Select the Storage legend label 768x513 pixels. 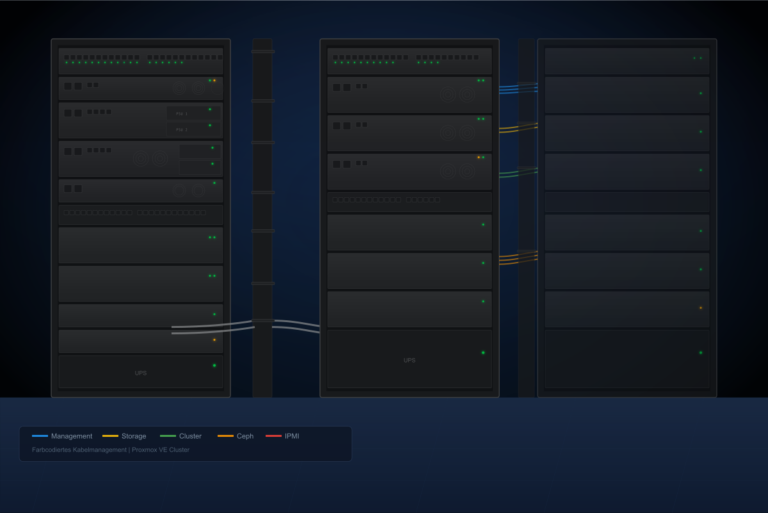coord(134,436)
